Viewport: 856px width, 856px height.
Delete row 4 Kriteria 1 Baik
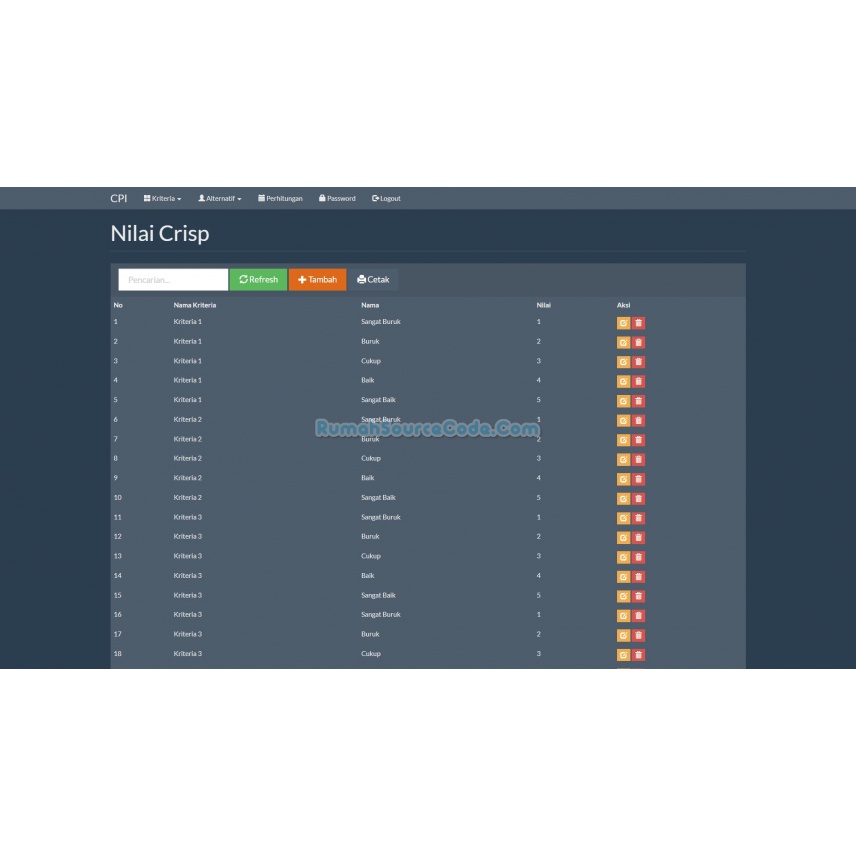(x=638, y=382)
